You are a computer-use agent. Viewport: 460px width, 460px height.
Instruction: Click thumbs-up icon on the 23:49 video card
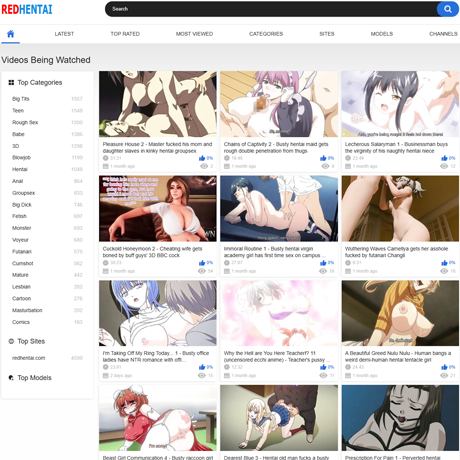(x=444, y=158)
